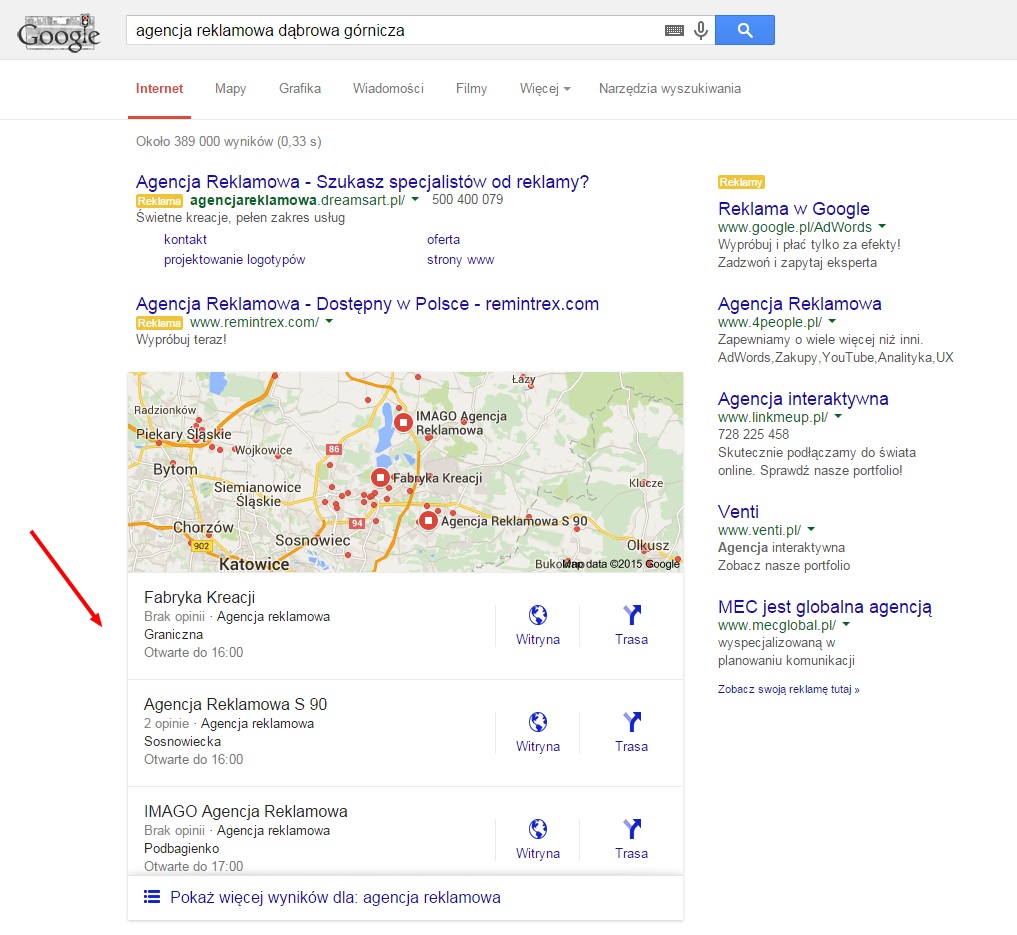
Task: Click the Google logo
Action: click(58, 32)
